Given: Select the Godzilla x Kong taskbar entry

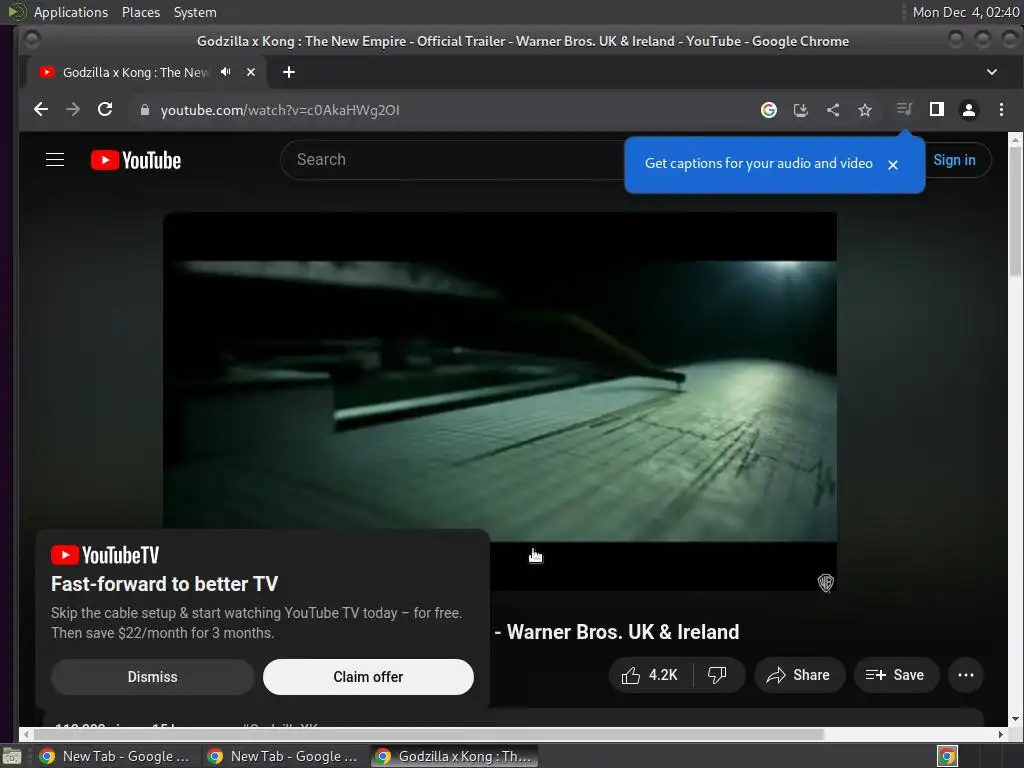Looking at the screenshot, I should point(455,756).
